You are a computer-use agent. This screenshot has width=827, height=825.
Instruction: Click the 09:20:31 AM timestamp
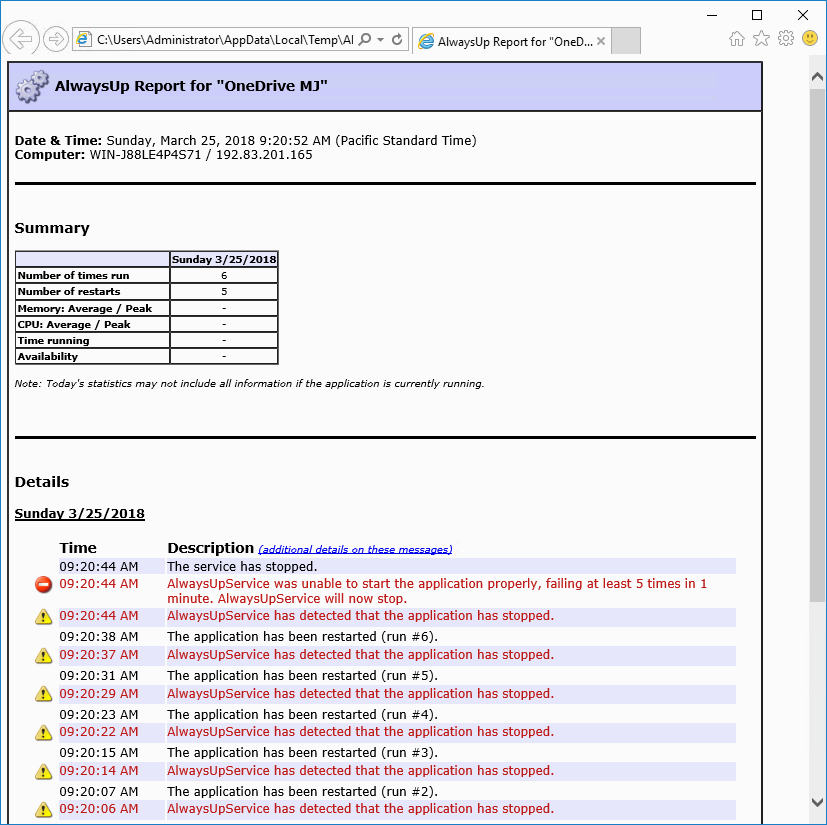pos(99,676)
